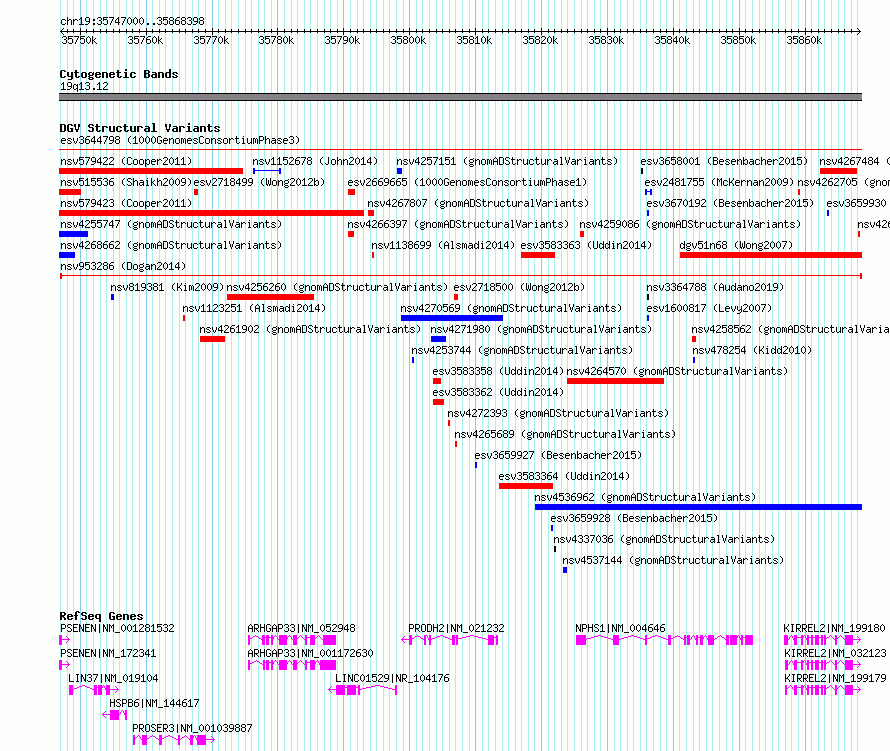Screen dimensions: 890x751
Task: Click nsv953286 (Dogan2014) label
Action: (123, 266)
